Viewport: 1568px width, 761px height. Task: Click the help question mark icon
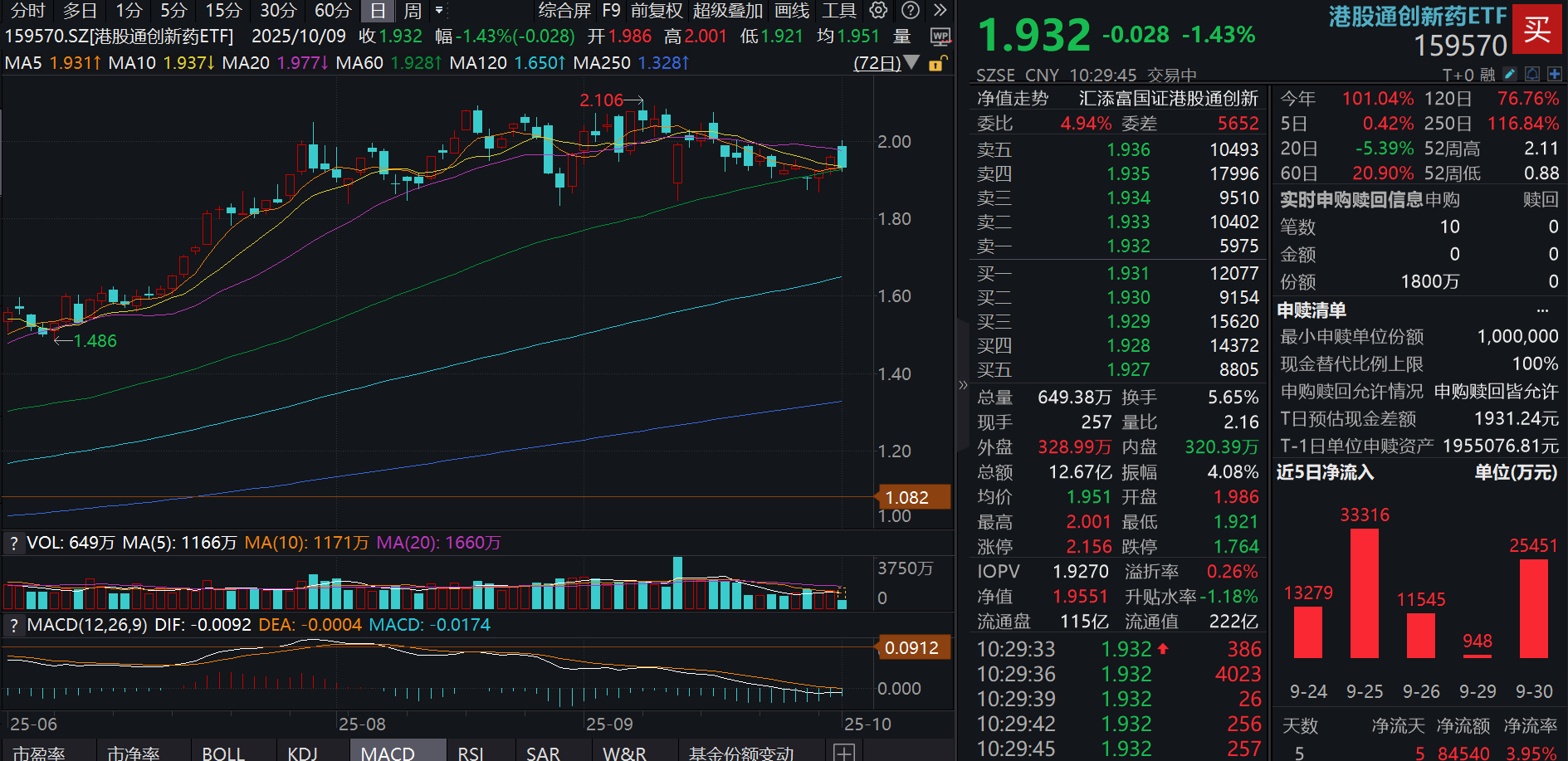point(911,11)
